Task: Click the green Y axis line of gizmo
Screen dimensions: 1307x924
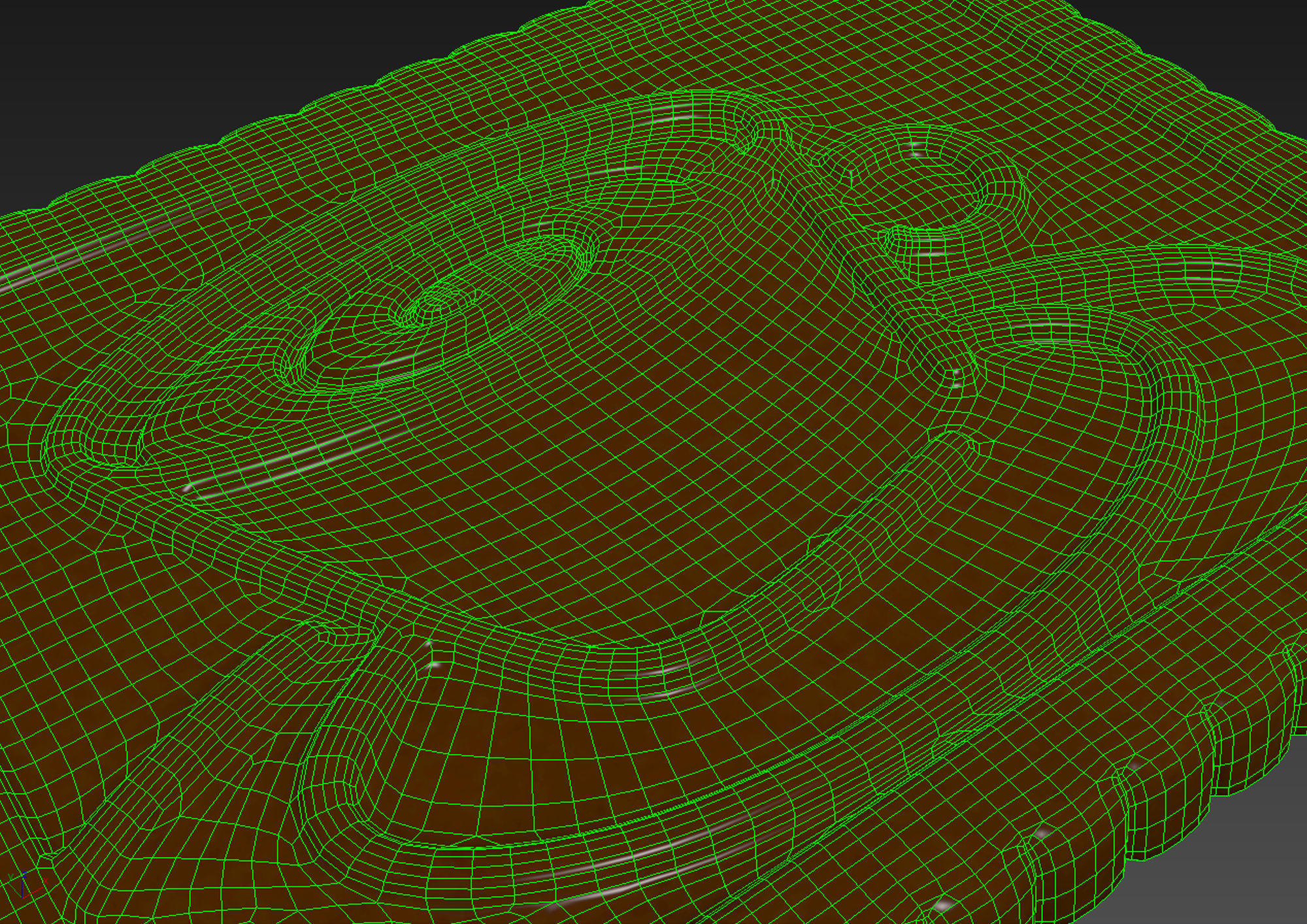Action: coord(15,890)
